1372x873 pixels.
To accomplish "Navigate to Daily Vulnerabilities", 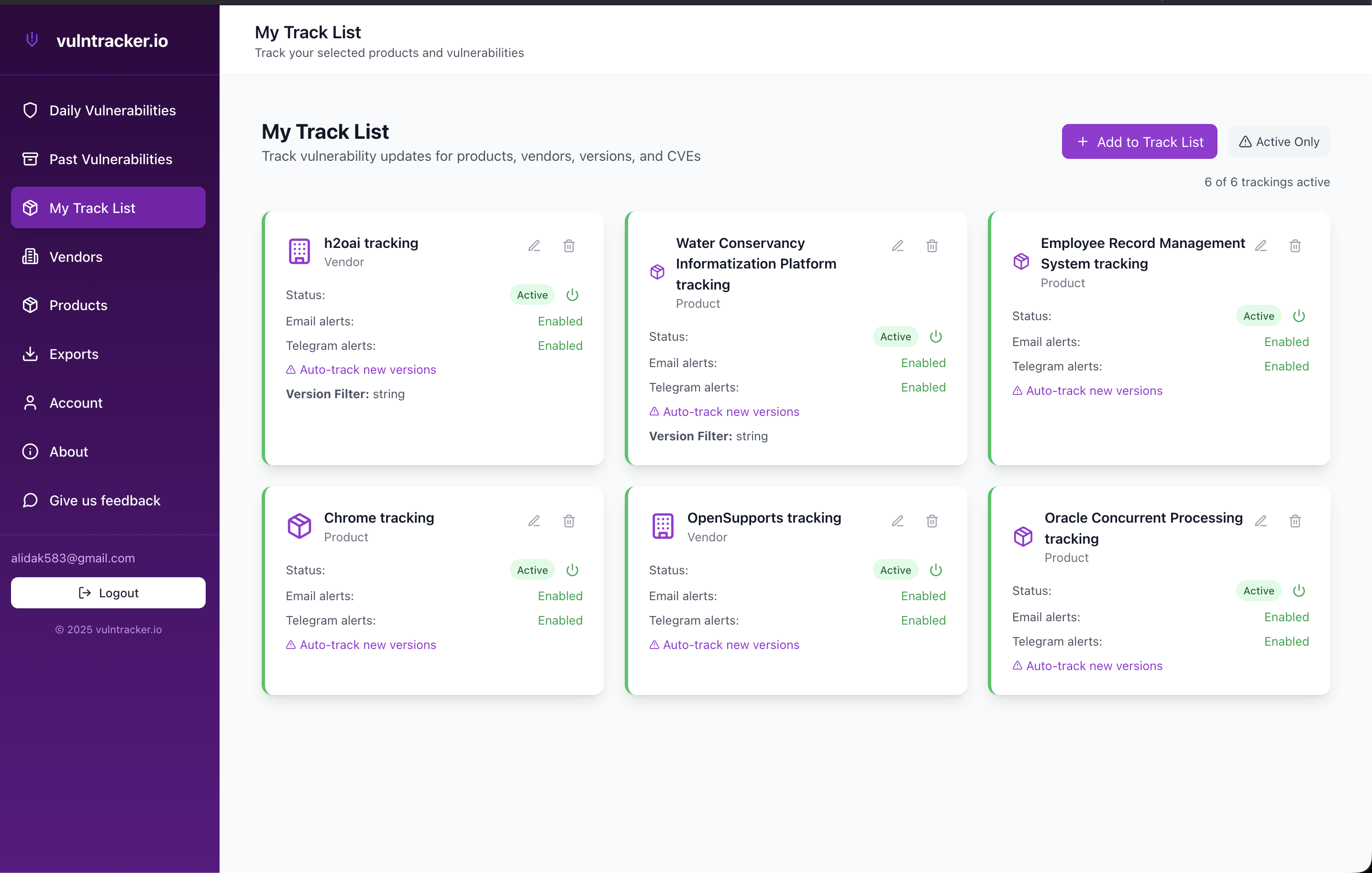I will pos(112,110).
